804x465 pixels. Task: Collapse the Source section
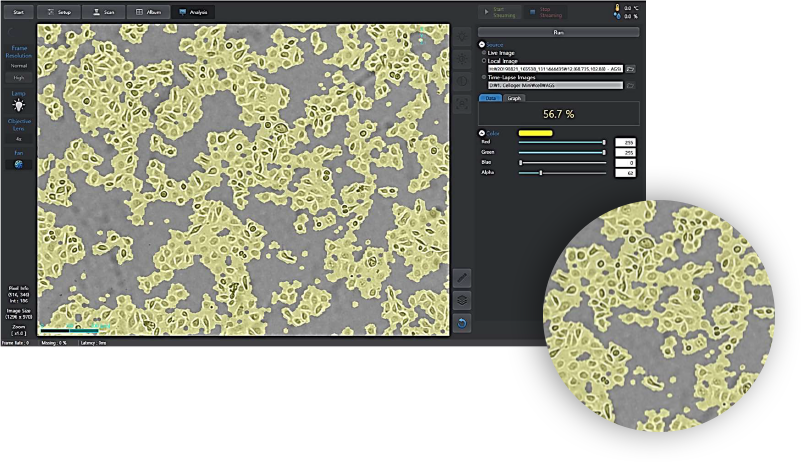(481, 45)
